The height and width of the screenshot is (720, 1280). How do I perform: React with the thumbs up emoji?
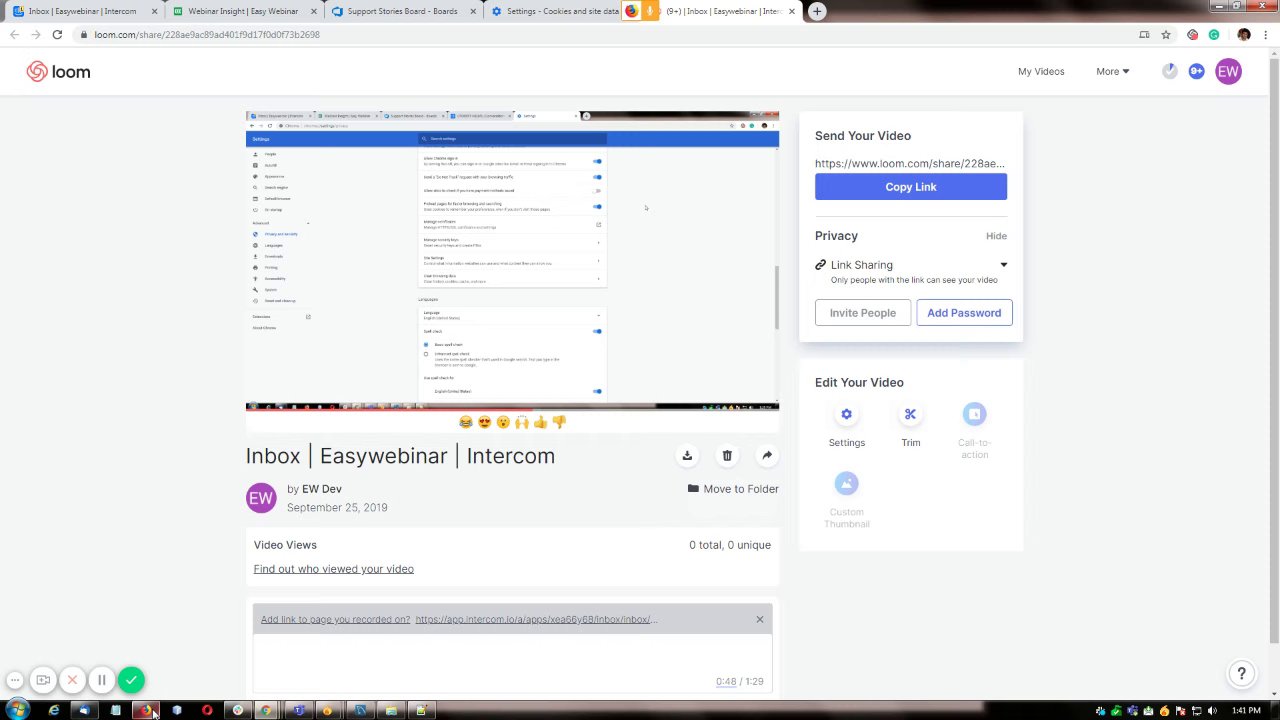click(x=541, y=422)
